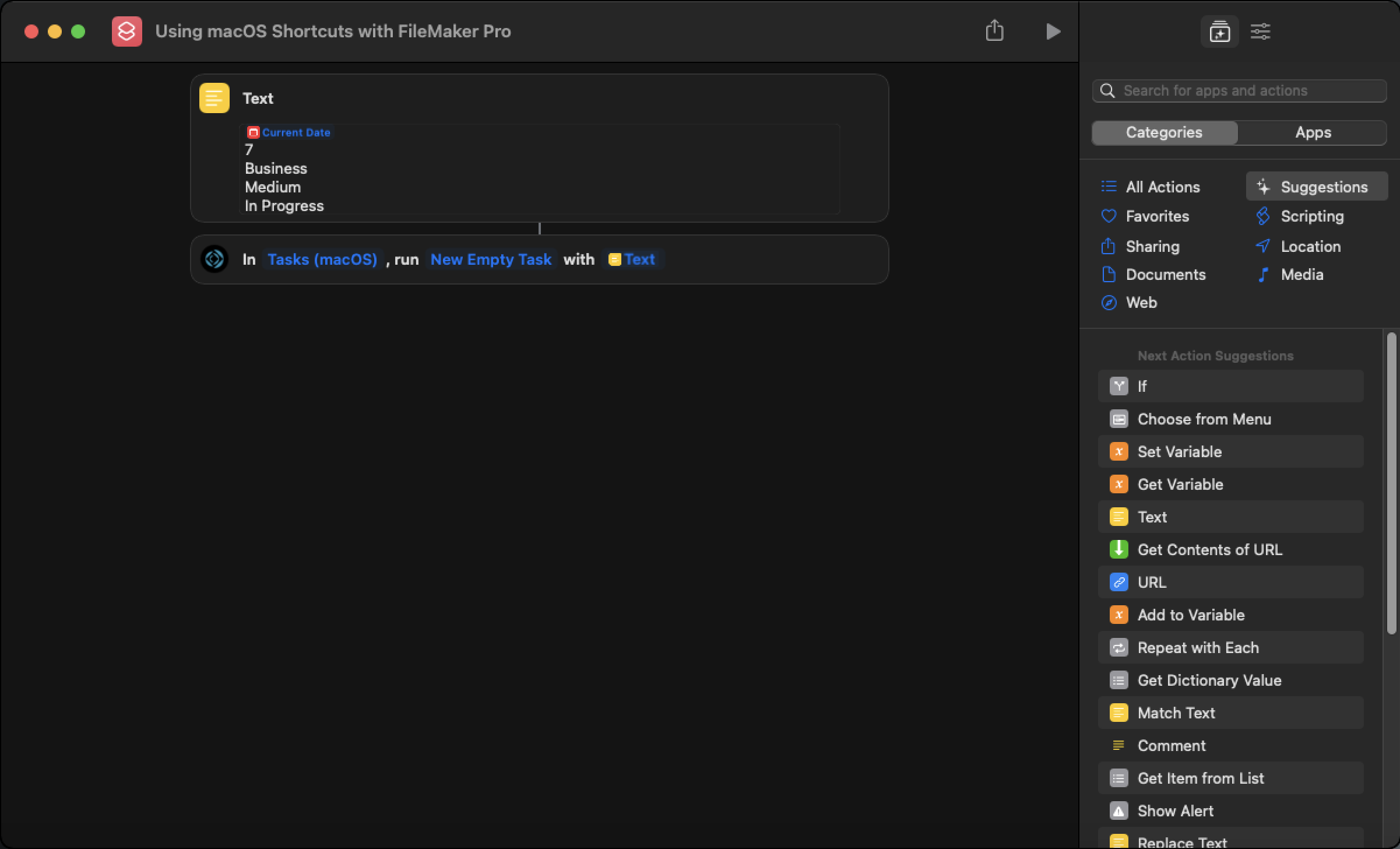
Task: Run the shortcut with the play button
Action: pos(1053,31)
